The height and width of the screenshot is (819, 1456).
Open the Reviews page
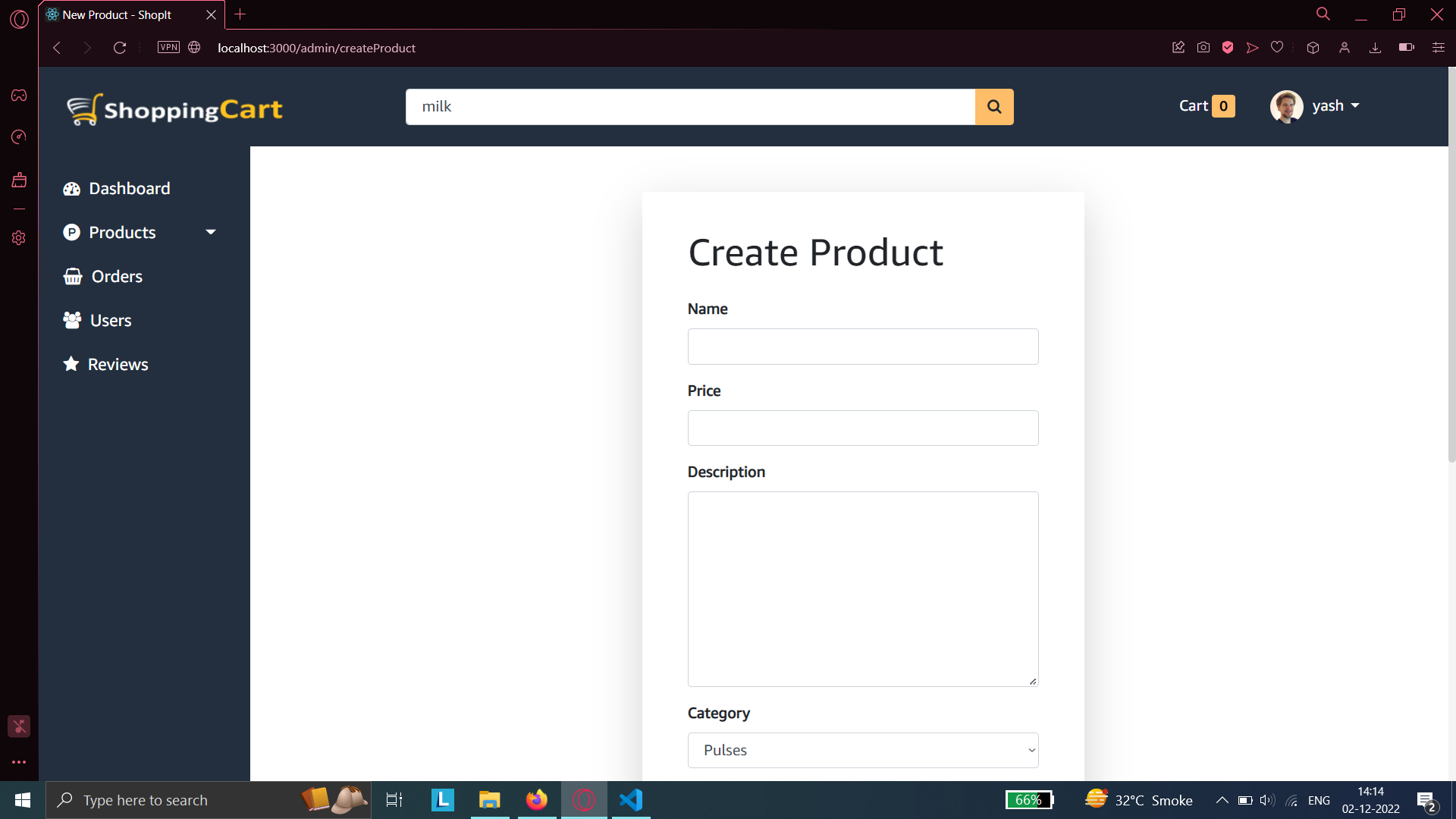click(118, 364)
